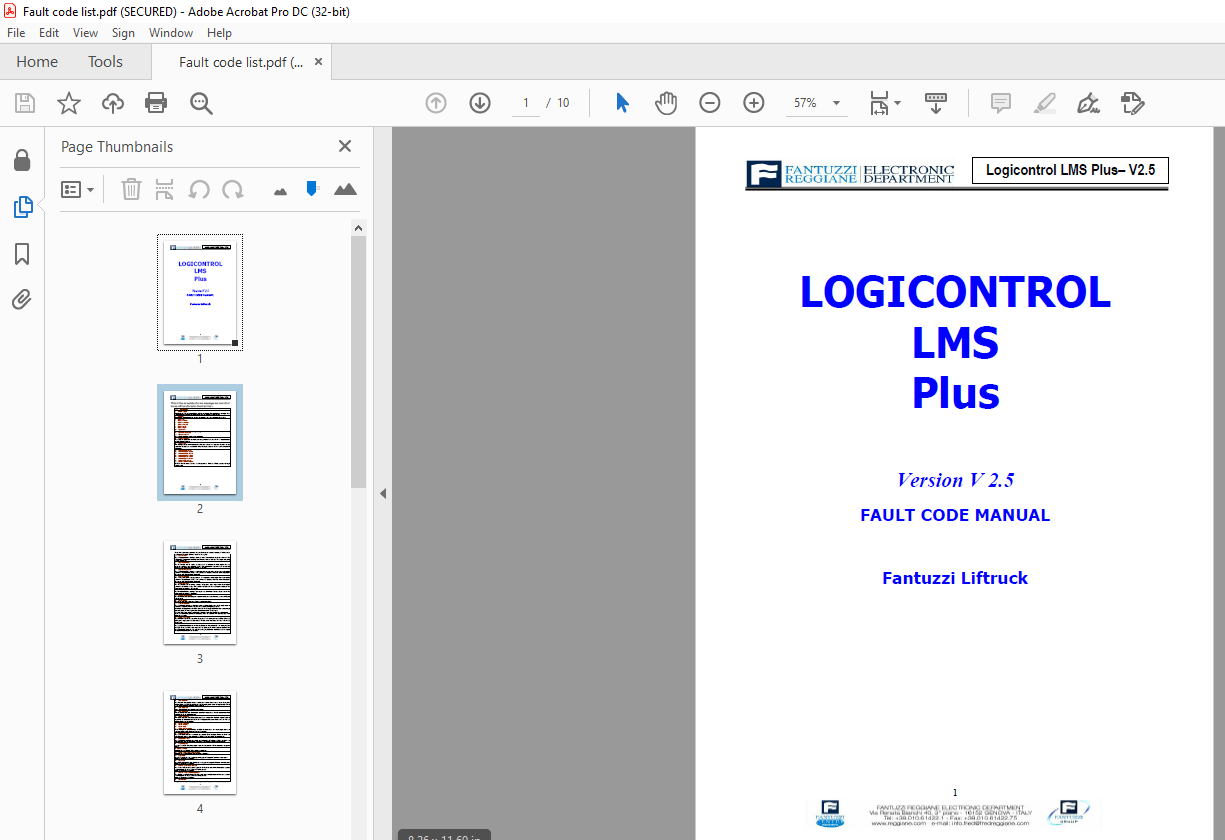
Task: Select page 1 thumbnail
Action: (200, 292)
